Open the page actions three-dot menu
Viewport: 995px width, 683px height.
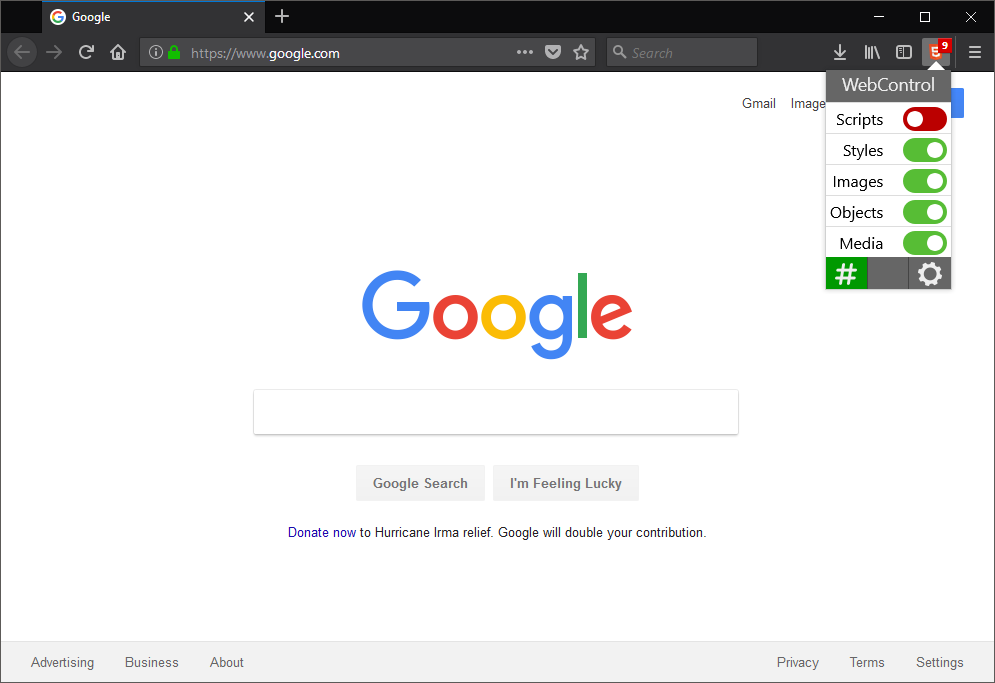525,52
